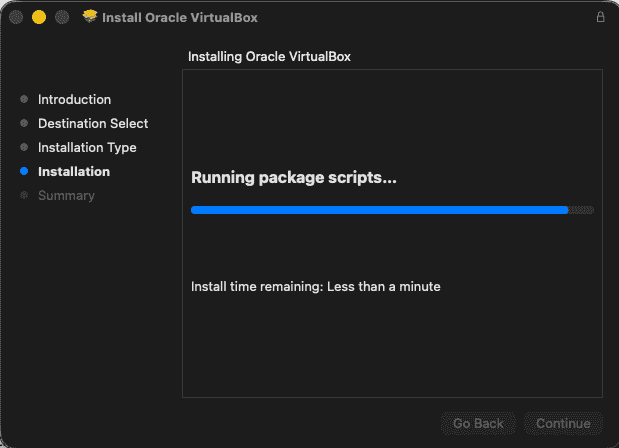Click the blue bullet next to Installation
The width and height of the screenshot is (619, 448).
24,172
